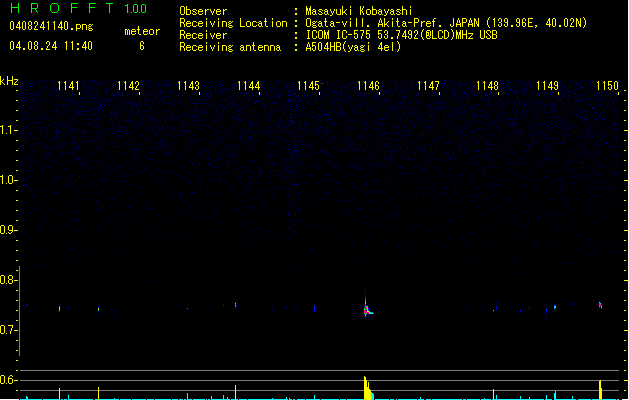Select ICOM IC-575 53.7492 MHz USB text
The width and height of the screenshot is (629, 400).
click(x=402, y=35)
